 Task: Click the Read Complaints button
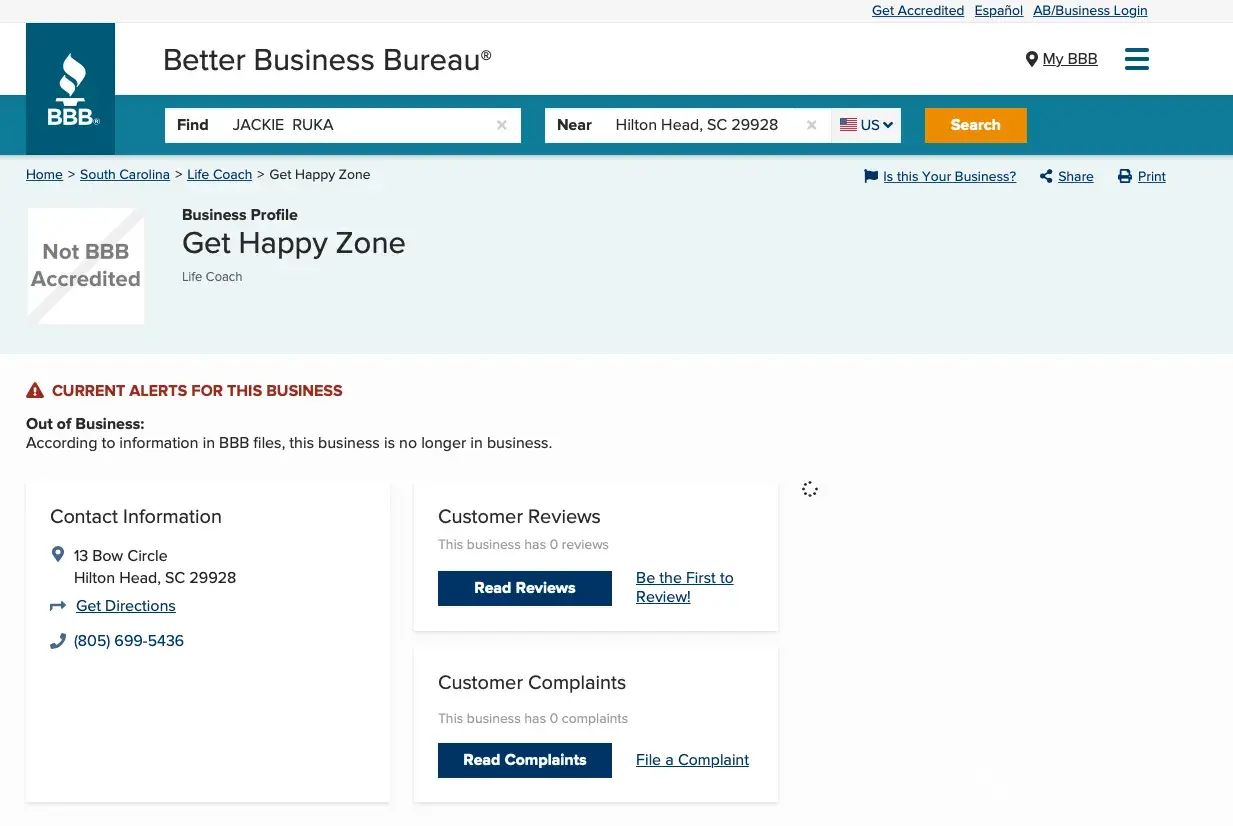point(524,760)
